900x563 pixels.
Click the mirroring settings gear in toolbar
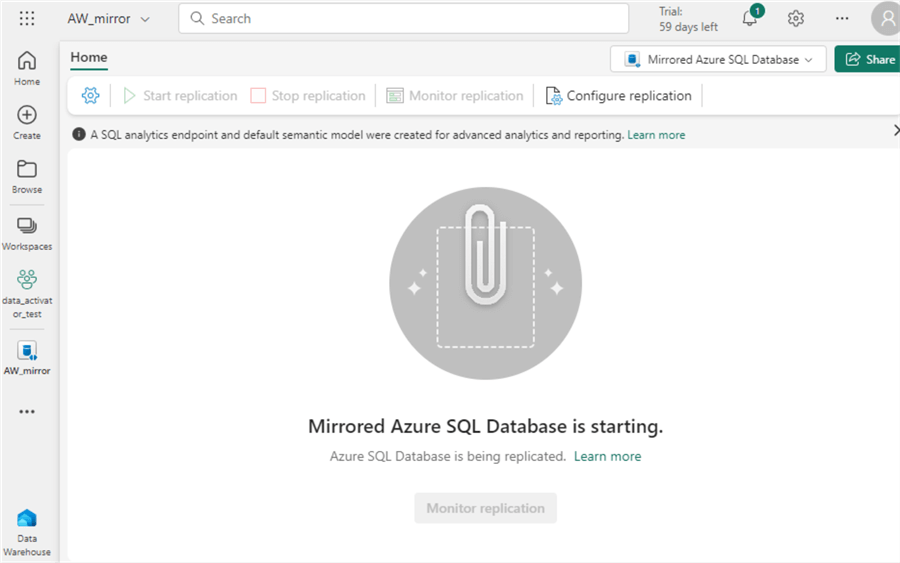90,96
